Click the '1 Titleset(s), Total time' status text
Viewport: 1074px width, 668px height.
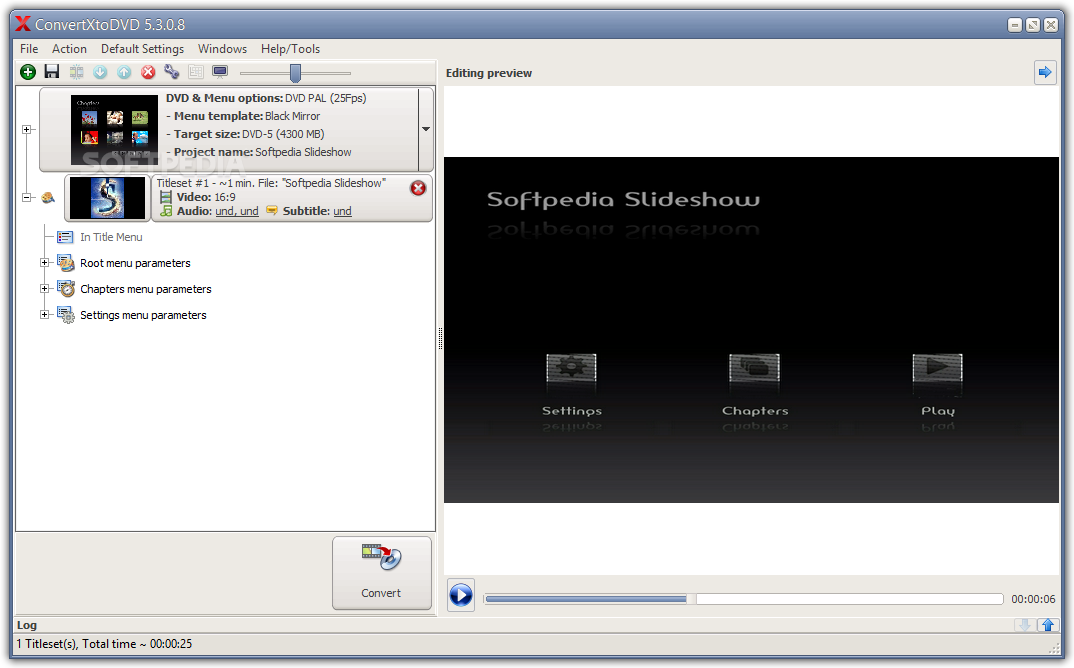click(x=104, y=643)
